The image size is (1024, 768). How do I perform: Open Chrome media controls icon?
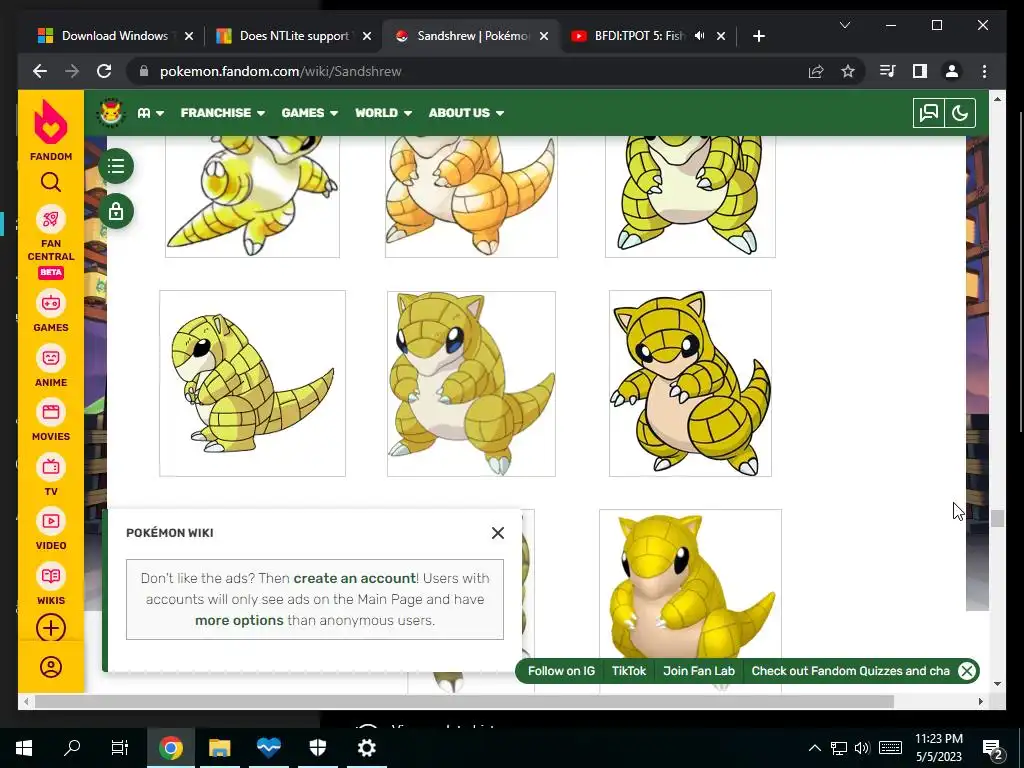[x=888, y=71]
